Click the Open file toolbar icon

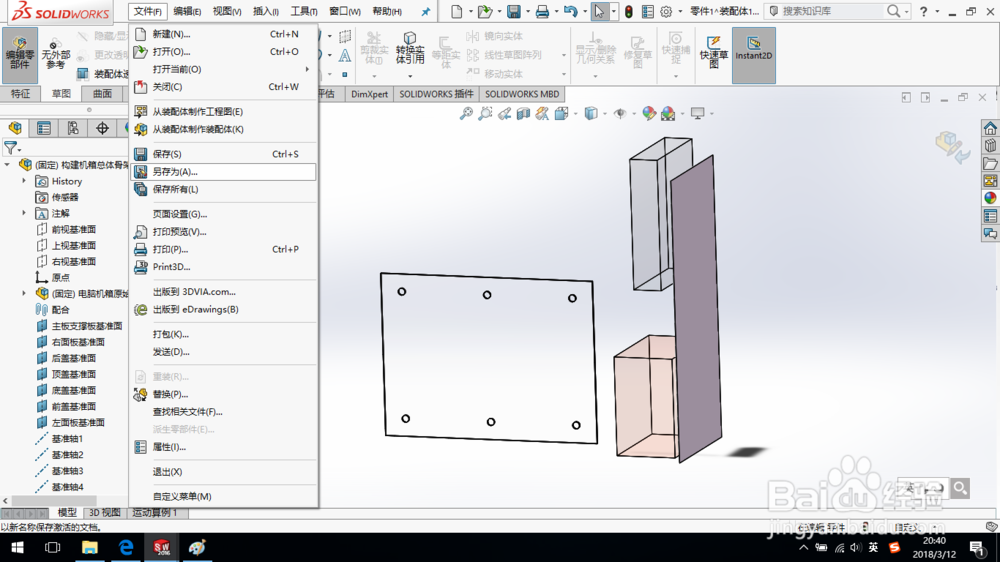485,11
